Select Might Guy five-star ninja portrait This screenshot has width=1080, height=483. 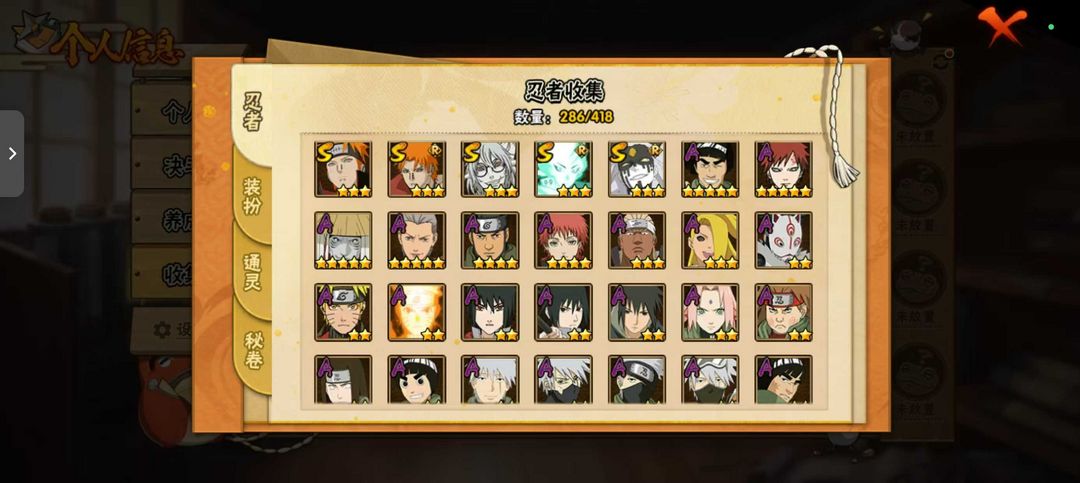710,169
